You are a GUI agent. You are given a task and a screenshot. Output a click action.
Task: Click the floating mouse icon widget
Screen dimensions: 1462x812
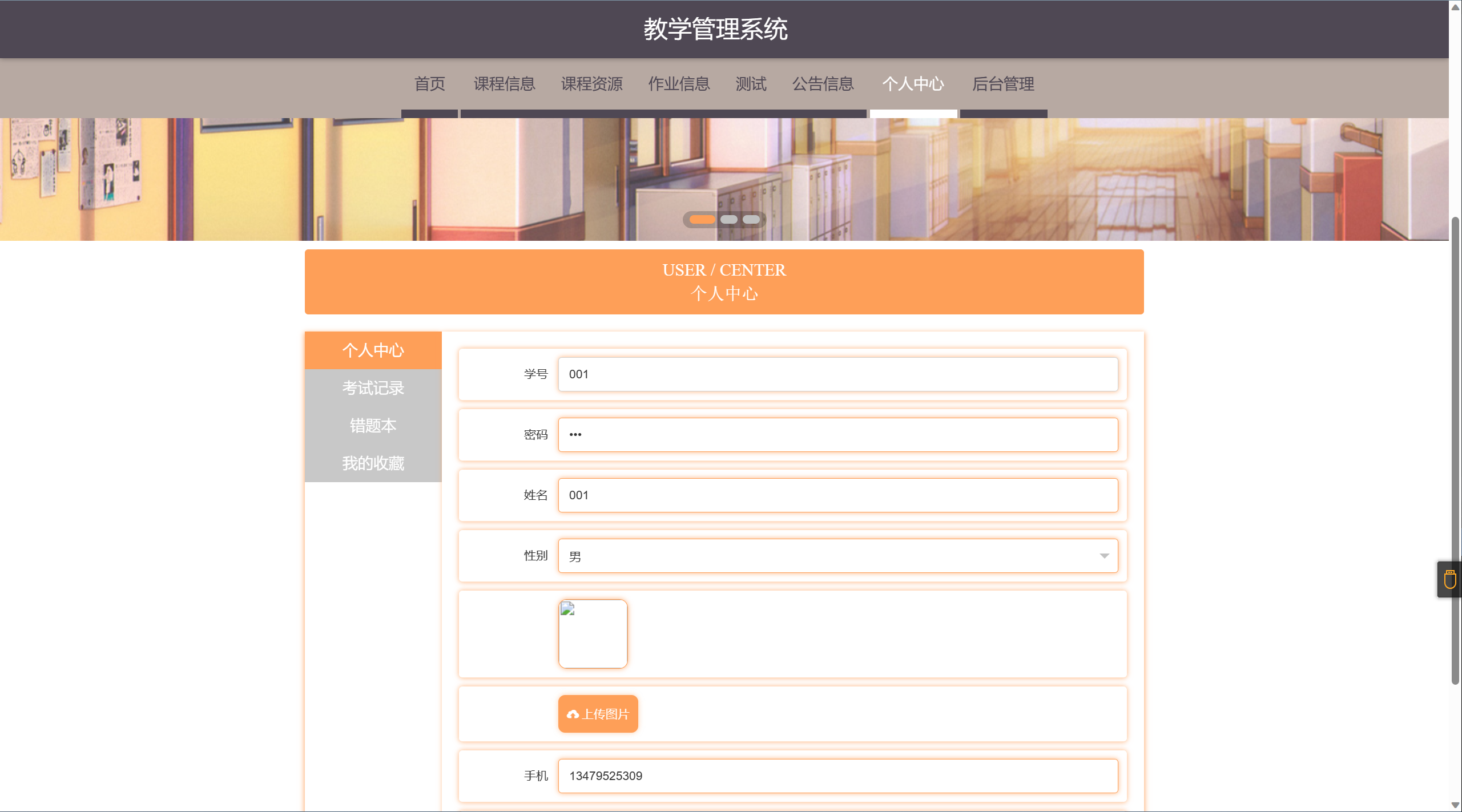(x=1449, y=579)
